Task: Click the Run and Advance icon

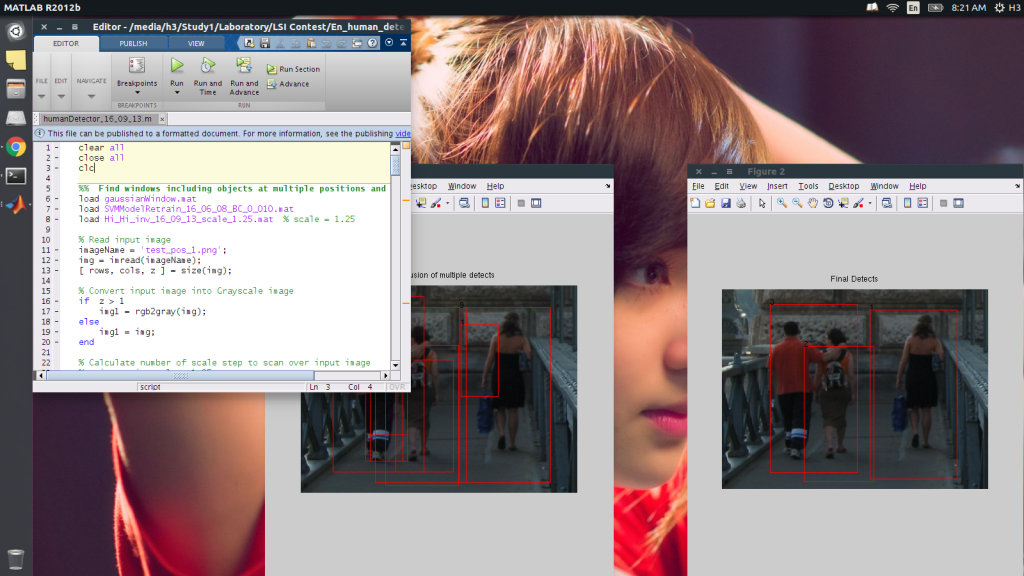Action: [244, 65]
